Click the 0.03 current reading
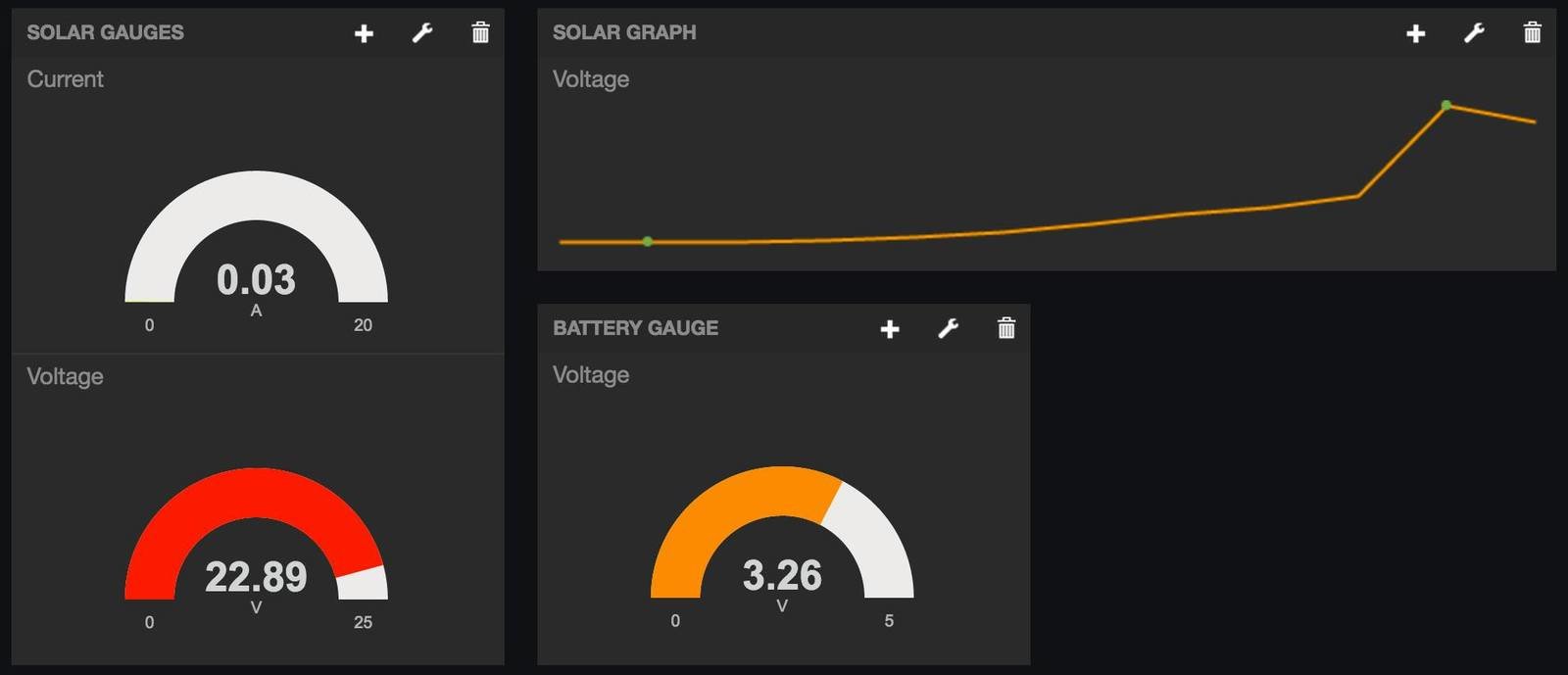The width and height of the screenshot is (1568, 675). pyautogui.click(x=256, y=280)
